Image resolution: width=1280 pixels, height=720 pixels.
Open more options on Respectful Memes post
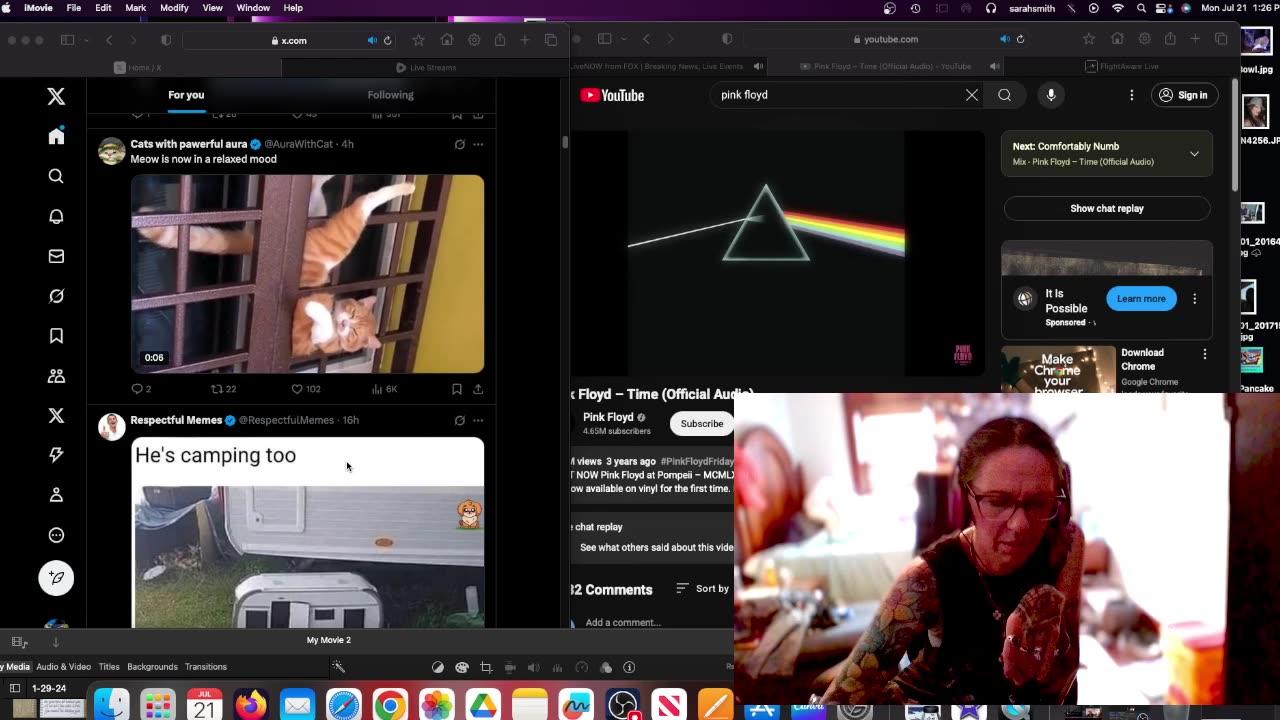[x=478, y=420]
